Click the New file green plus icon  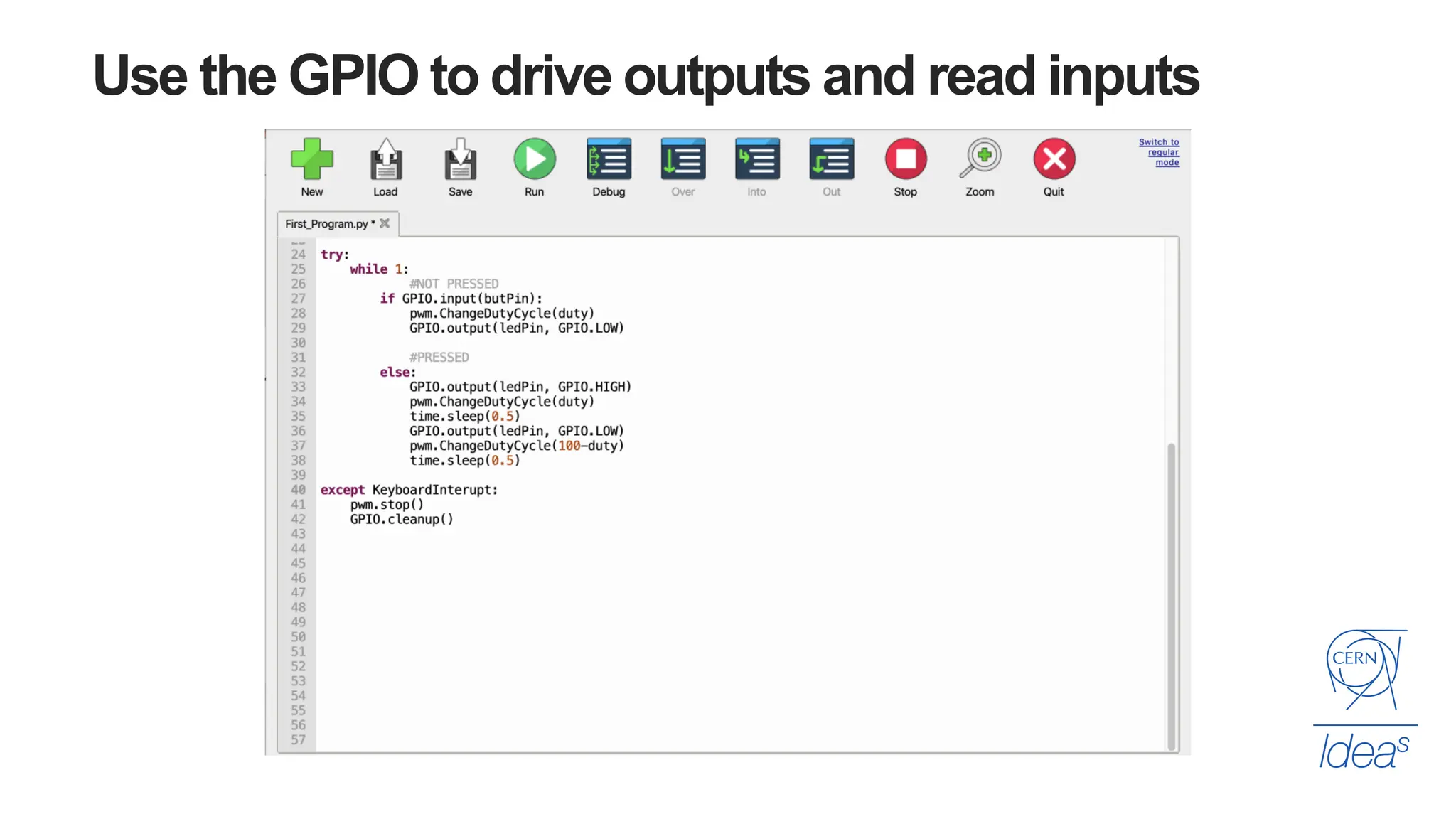tap(311, 159)
